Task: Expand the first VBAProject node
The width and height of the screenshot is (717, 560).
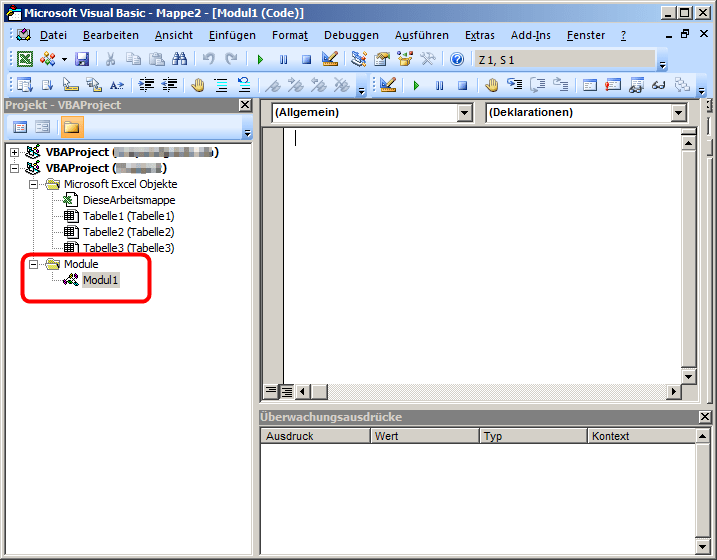Action: pyautogui.click(x=15, y=152)
